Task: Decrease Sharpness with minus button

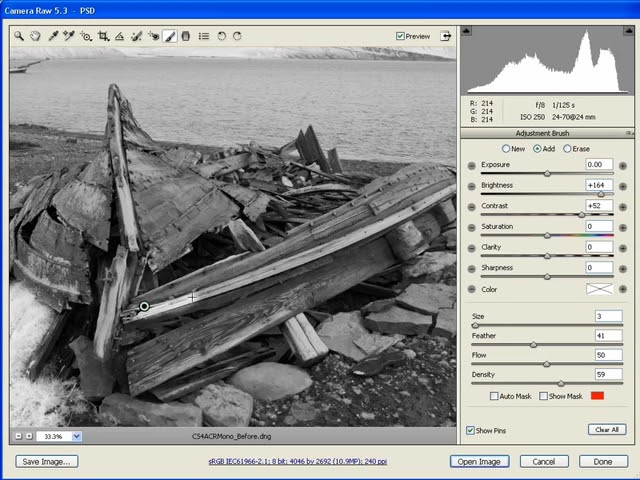Action: click(471, 269)
